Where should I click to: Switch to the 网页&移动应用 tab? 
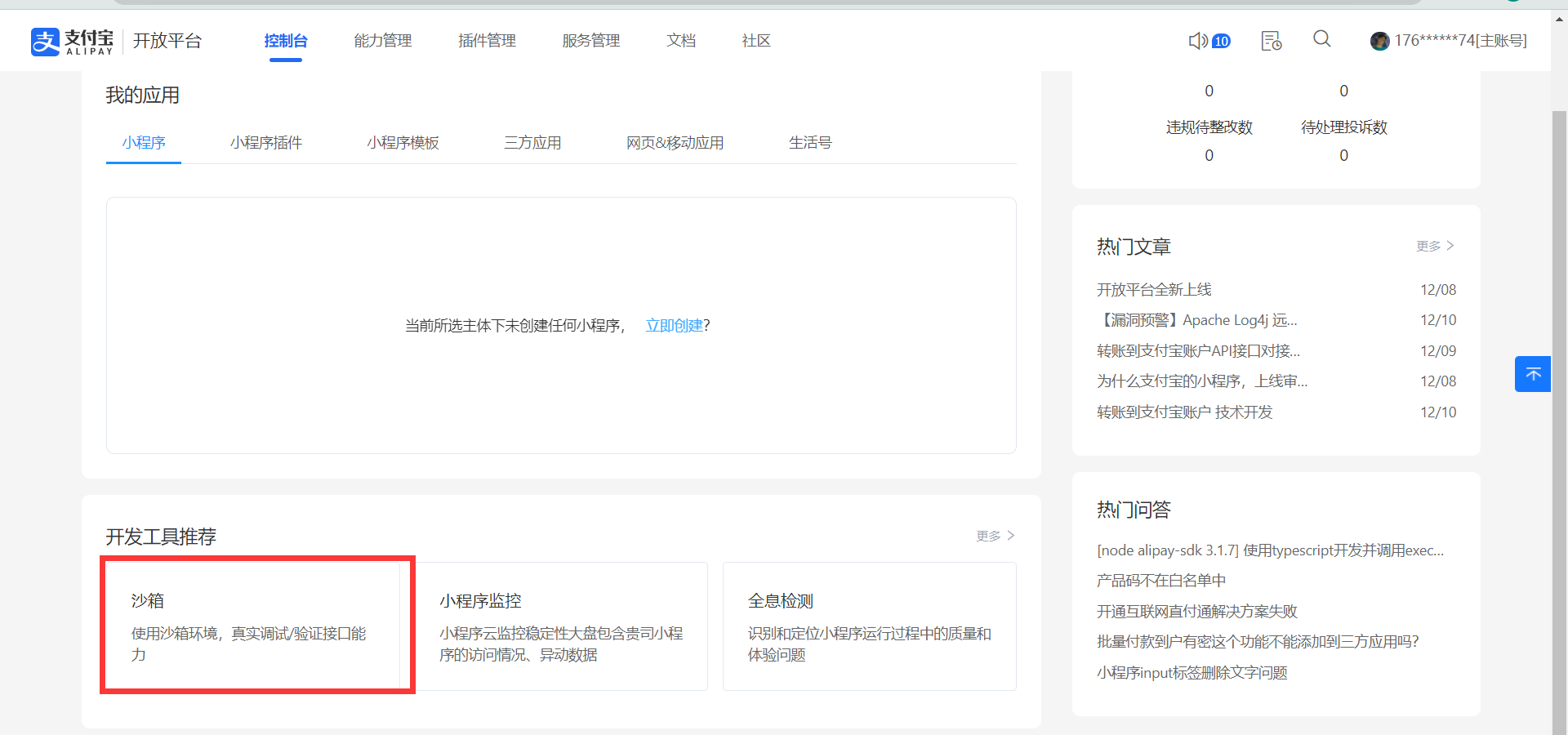(x=675, y=143)
